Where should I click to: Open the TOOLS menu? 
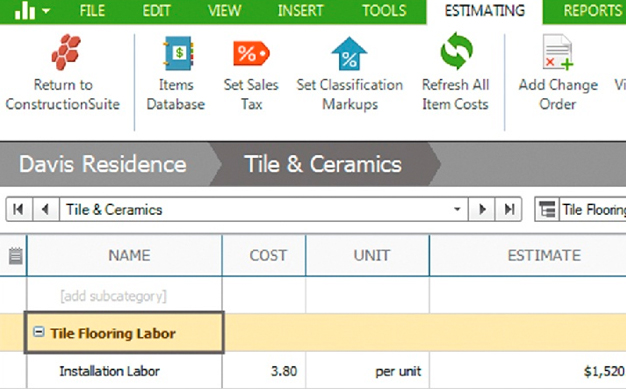384,11
